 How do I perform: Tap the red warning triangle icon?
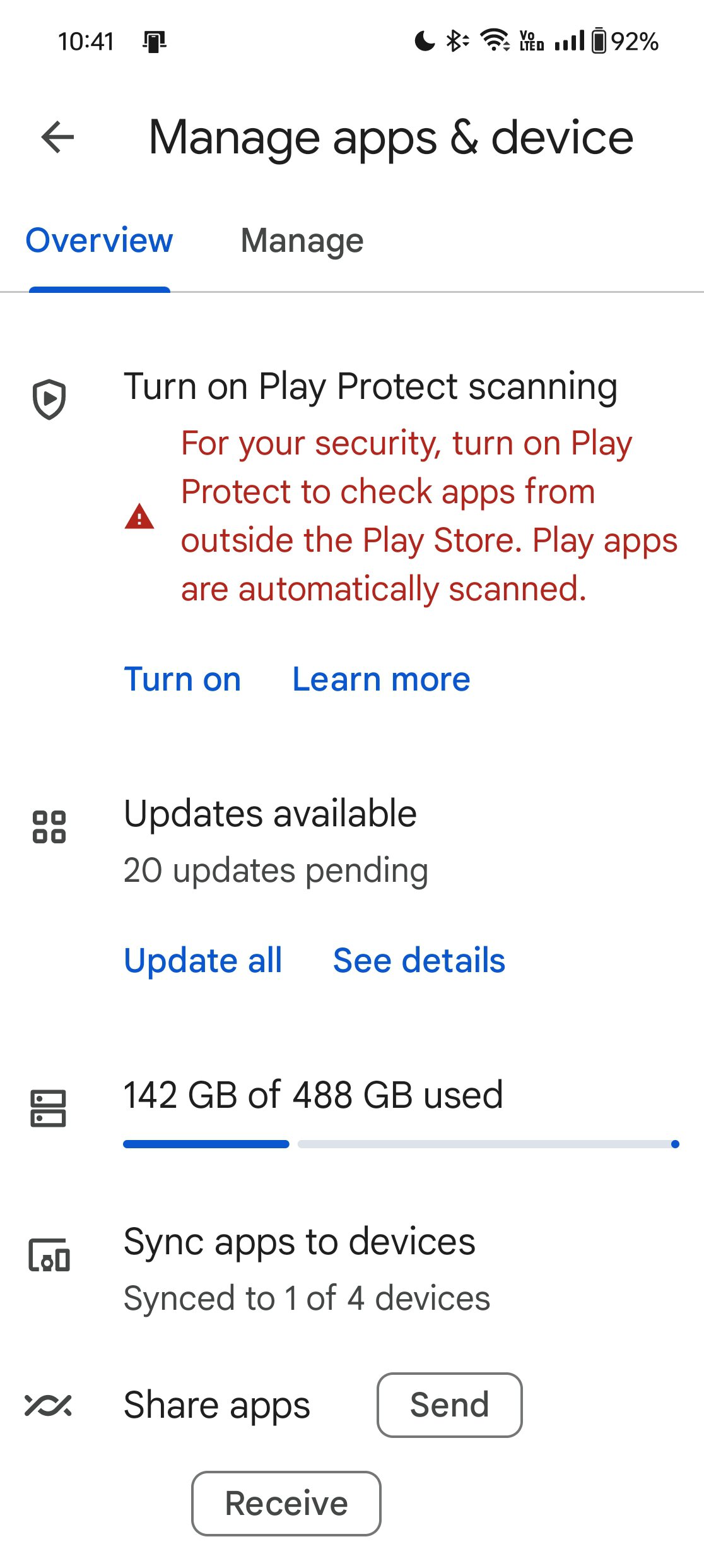click(139, 516)
